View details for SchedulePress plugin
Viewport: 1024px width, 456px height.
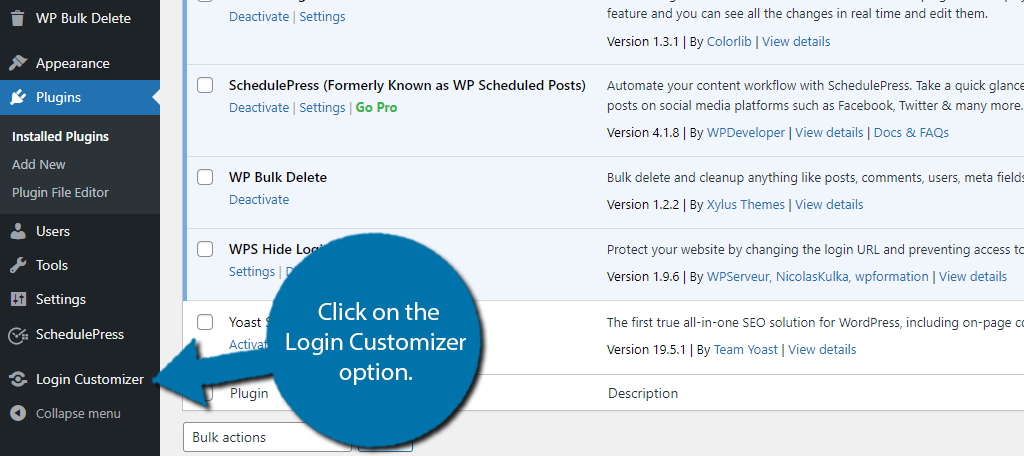(829, 133)
